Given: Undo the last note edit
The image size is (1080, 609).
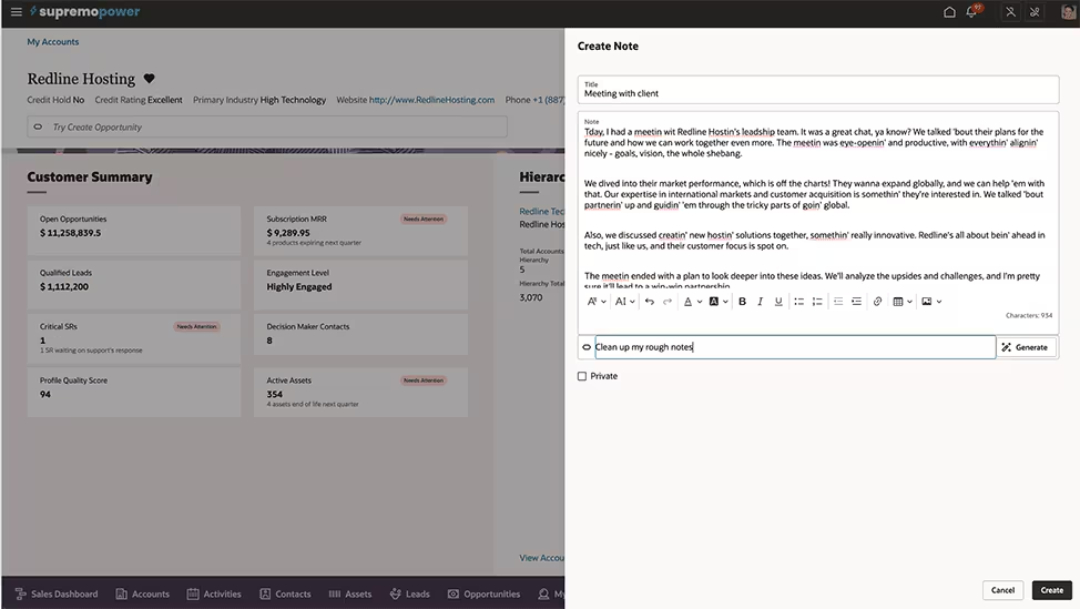Looking at the screenshot, I should (x=648, y=300).
